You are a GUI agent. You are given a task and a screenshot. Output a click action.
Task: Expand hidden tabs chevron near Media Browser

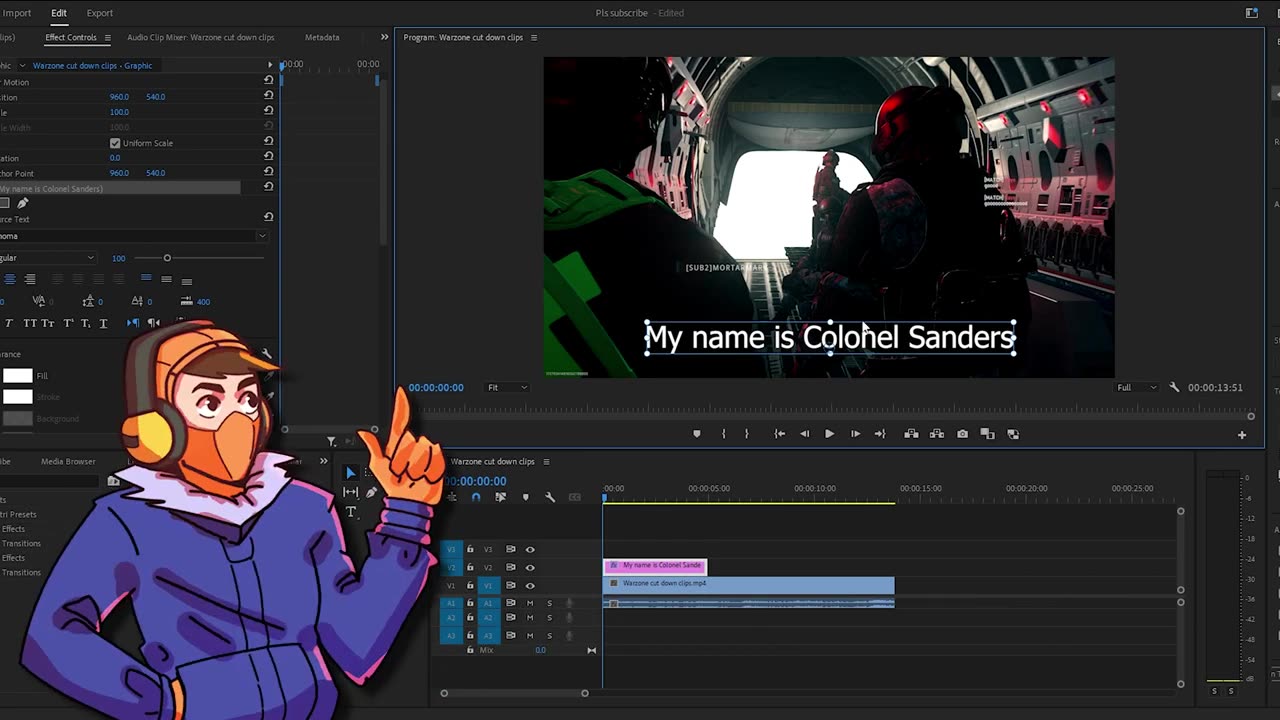click(323, 461)
